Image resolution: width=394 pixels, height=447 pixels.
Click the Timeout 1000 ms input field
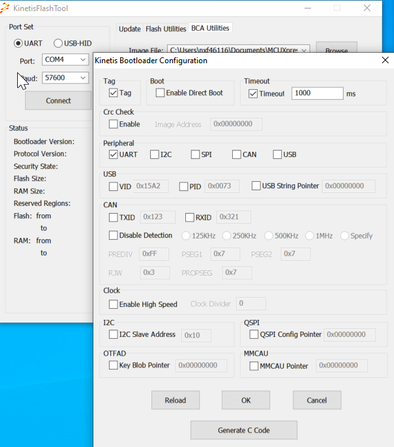[317, 93]
